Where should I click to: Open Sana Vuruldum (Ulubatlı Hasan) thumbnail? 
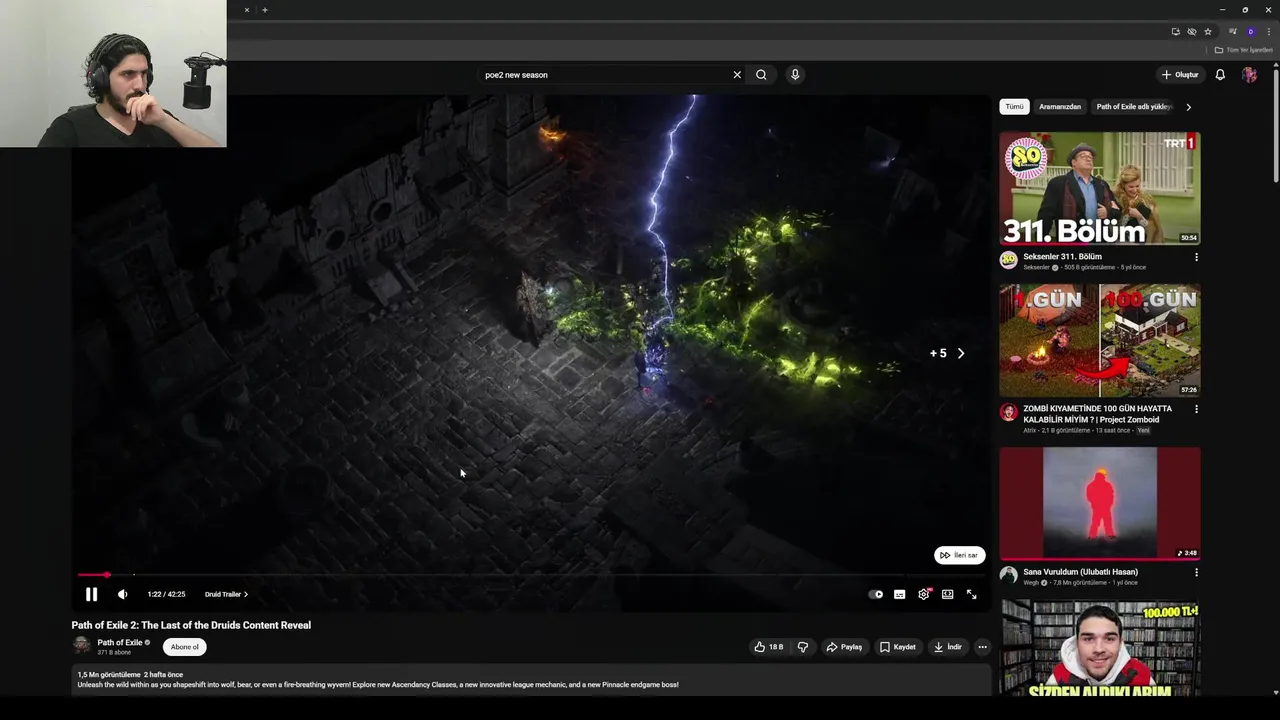1100,503
